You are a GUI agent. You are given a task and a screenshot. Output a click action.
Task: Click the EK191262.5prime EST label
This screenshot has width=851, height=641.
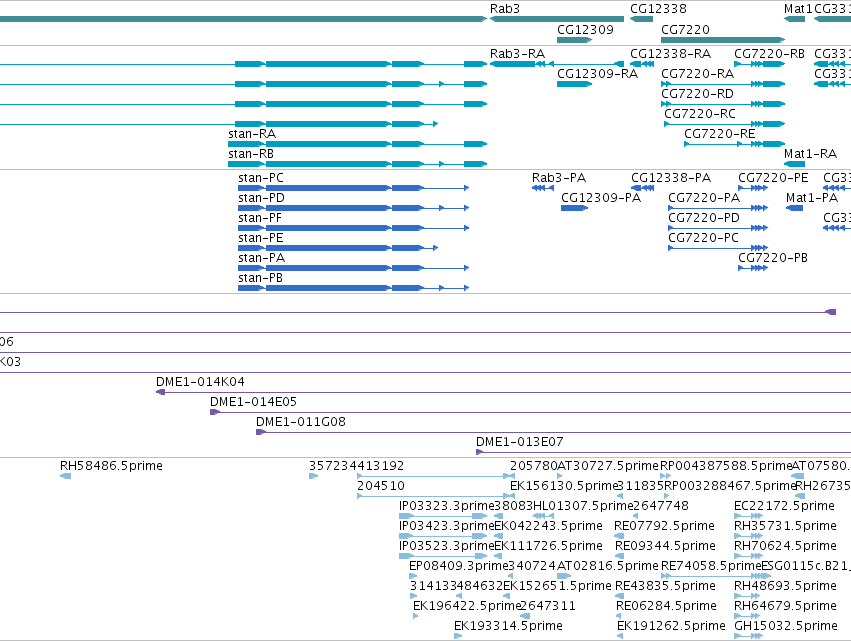tap(671, 626)
